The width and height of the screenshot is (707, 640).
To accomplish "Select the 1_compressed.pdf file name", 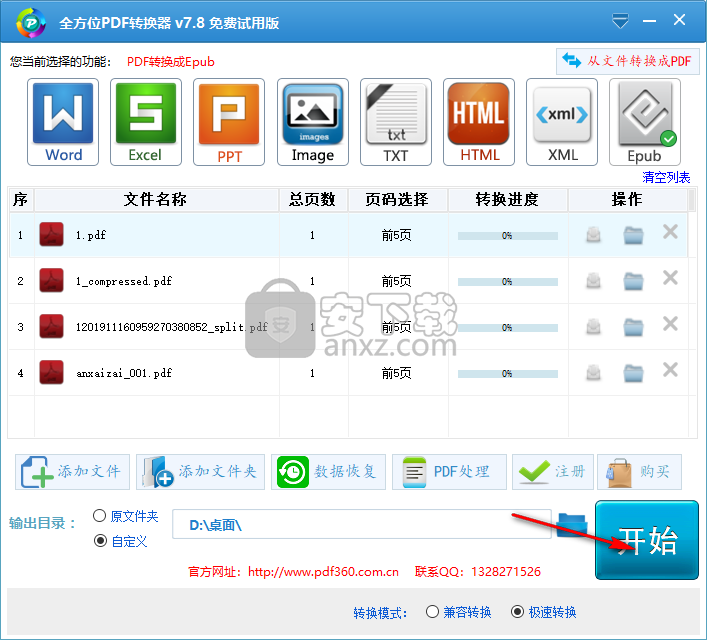I will pyautogui.click(x=124, y=281).
